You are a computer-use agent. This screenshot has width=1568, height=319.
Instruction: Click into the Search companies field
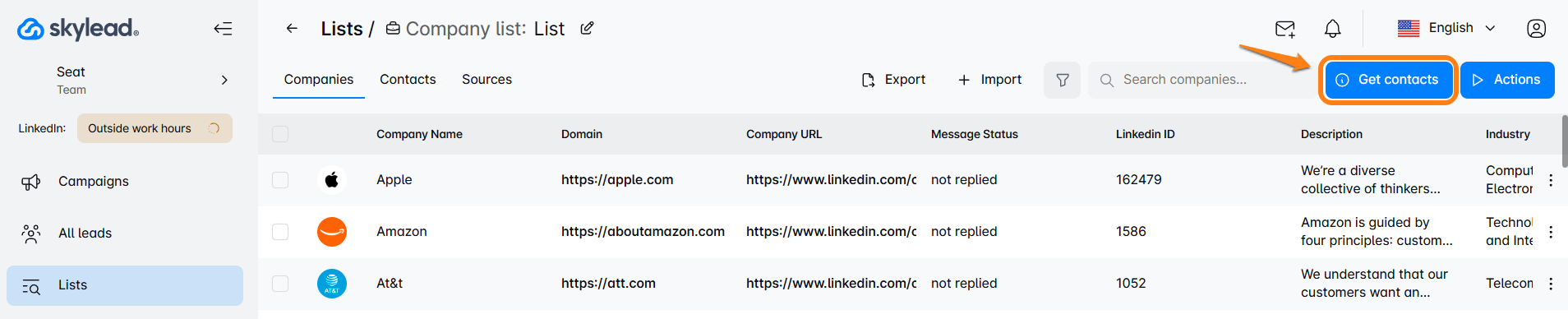tap(1201, 80)
